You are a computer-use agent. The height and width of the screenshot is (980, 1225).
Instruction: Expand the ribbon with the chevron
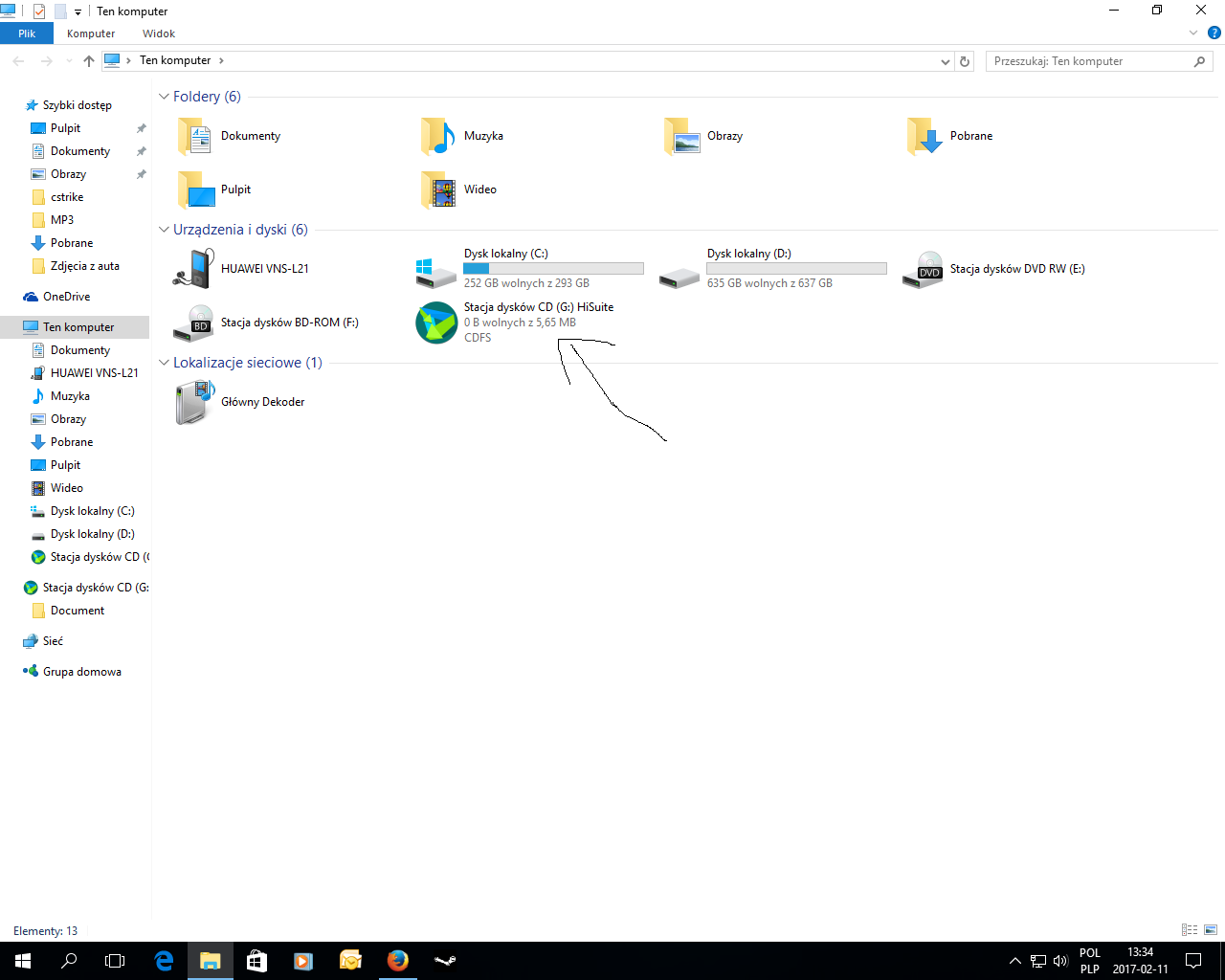1193,33
